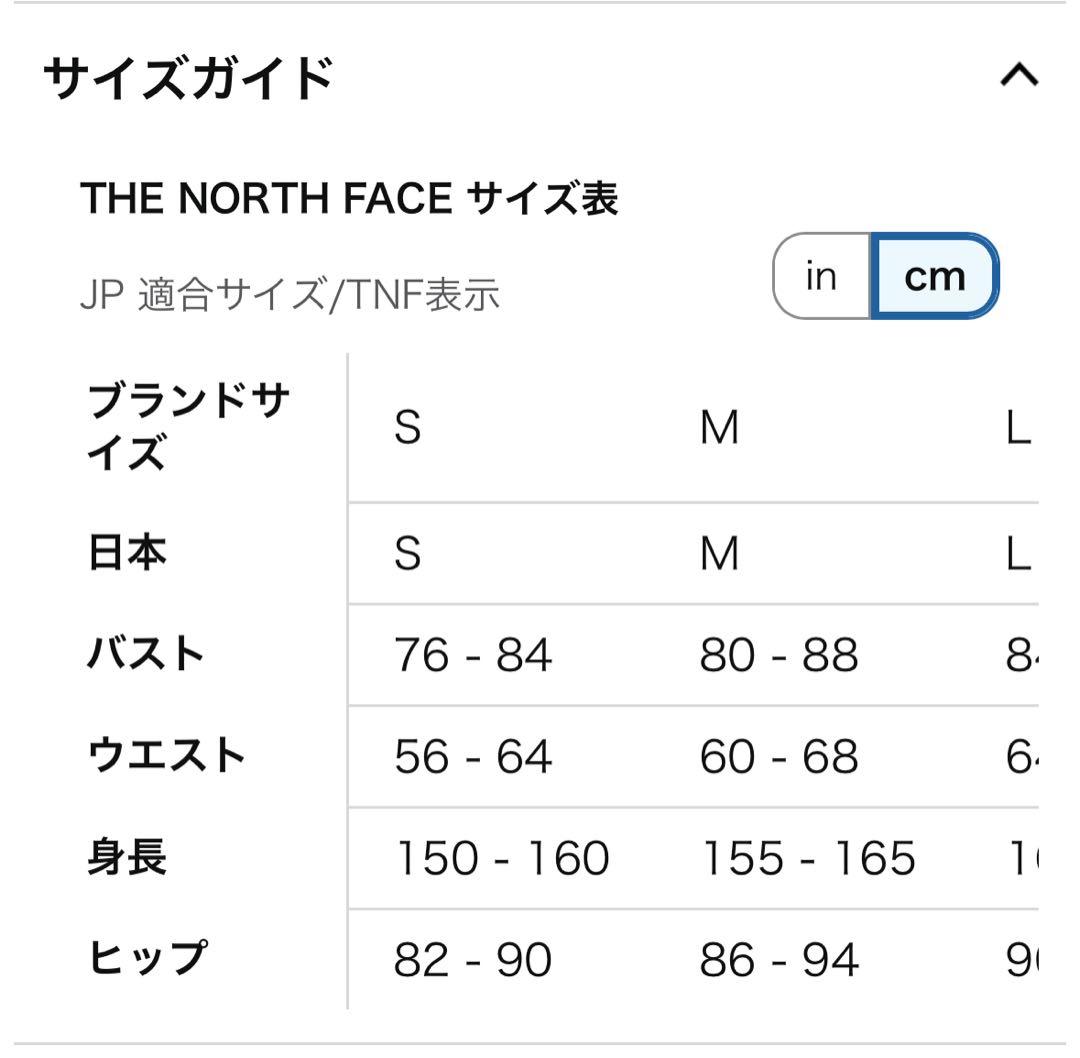The width and height of the screenshot is (1080, 1058).
Task: Select the M brand size column header
Action: pos(719,429)
